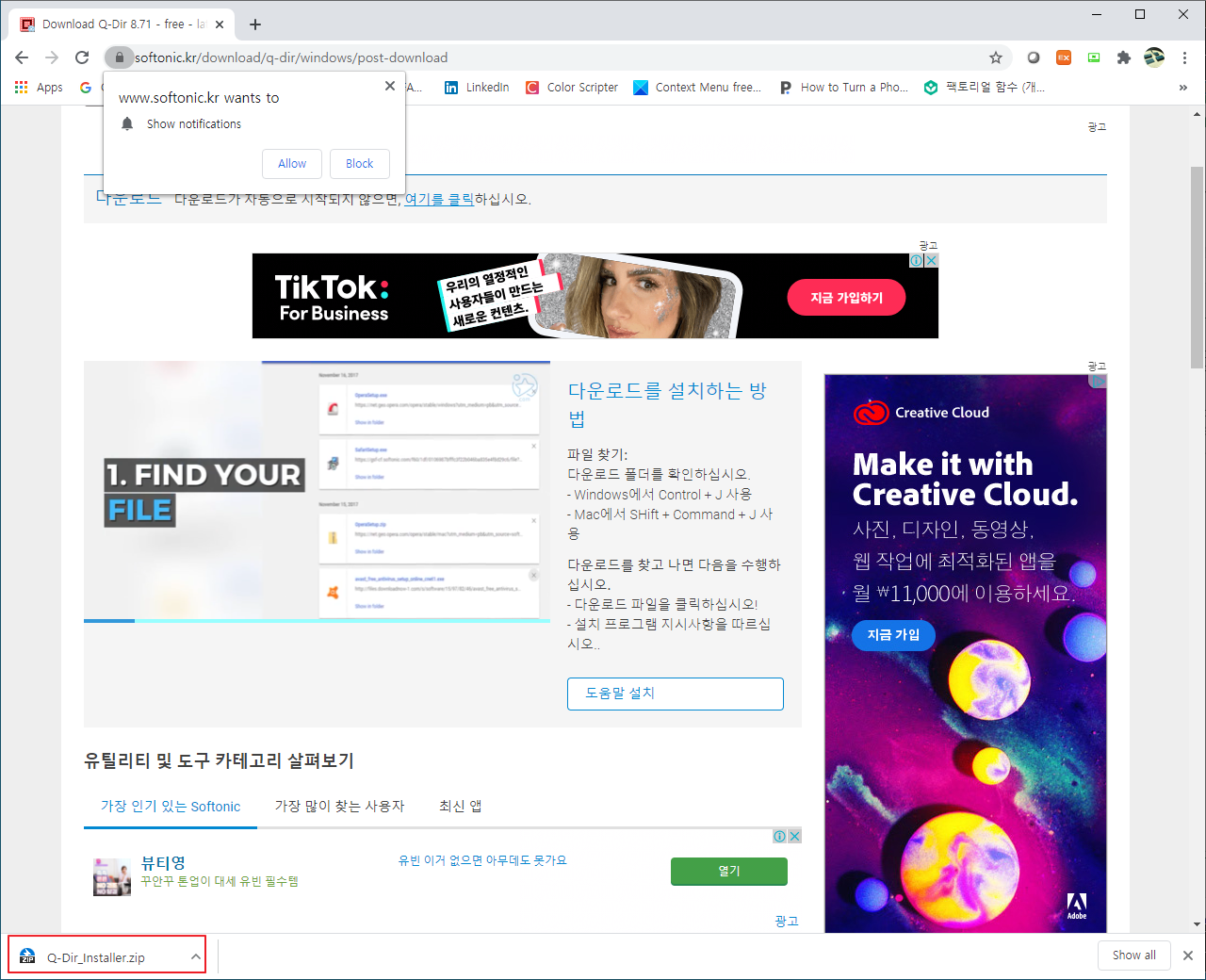Open the LinkedIn bookmark
This screenshot has height=980, width=1206.
point(477,87)
